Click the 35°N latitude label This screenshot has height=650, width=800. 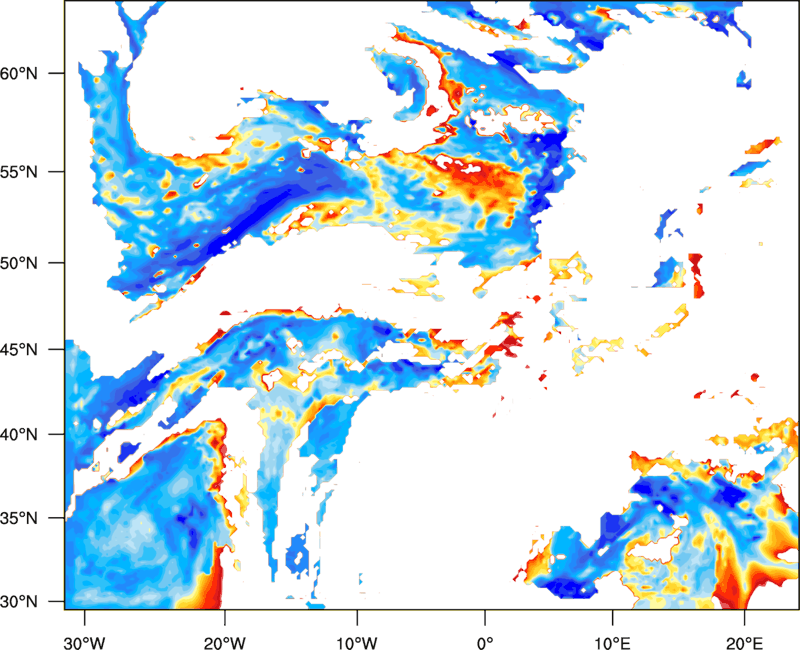click(19, 518)
